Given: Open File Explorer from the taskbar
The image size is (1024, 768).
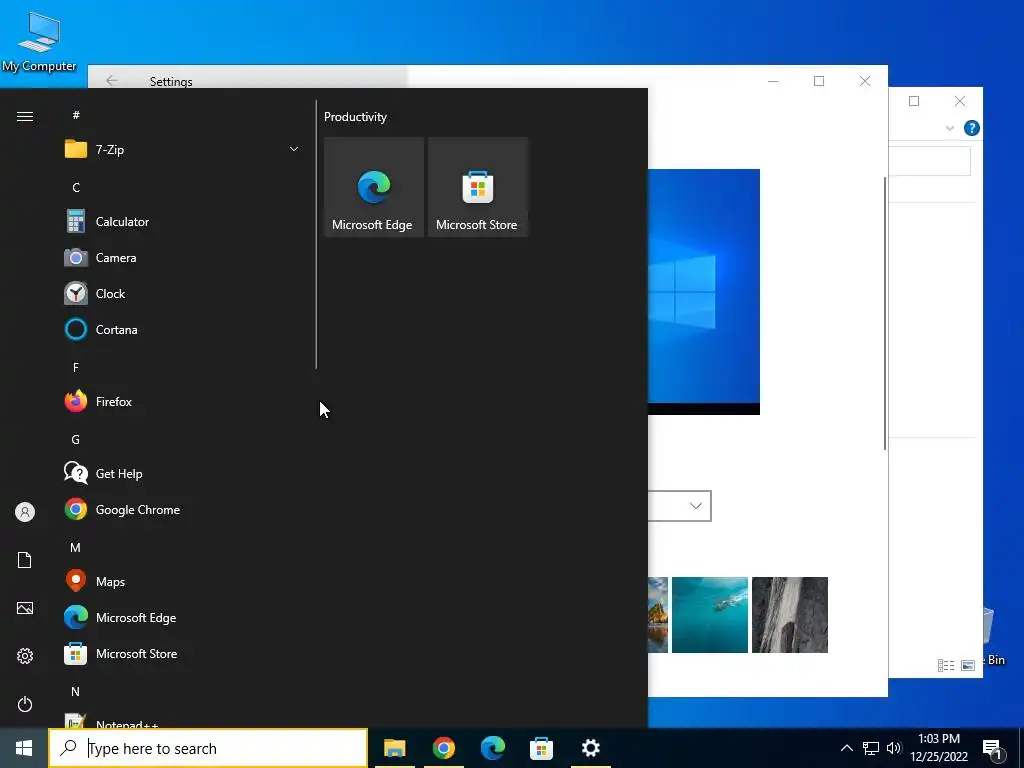Looking at the screenshot, I should click(x=394, y=748).
